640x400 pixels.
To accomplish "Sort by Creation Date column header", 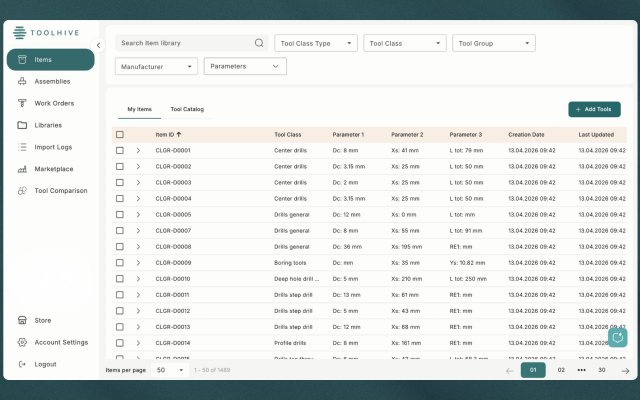I will [526, 135].
